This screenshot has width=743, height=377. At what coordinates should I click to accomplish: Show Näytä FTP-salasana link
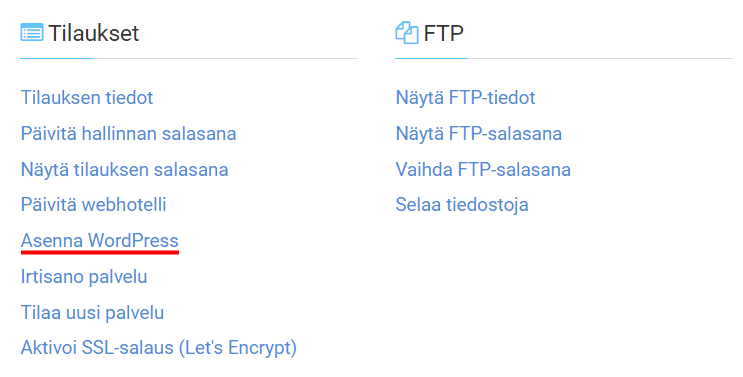tap(479, 134)
